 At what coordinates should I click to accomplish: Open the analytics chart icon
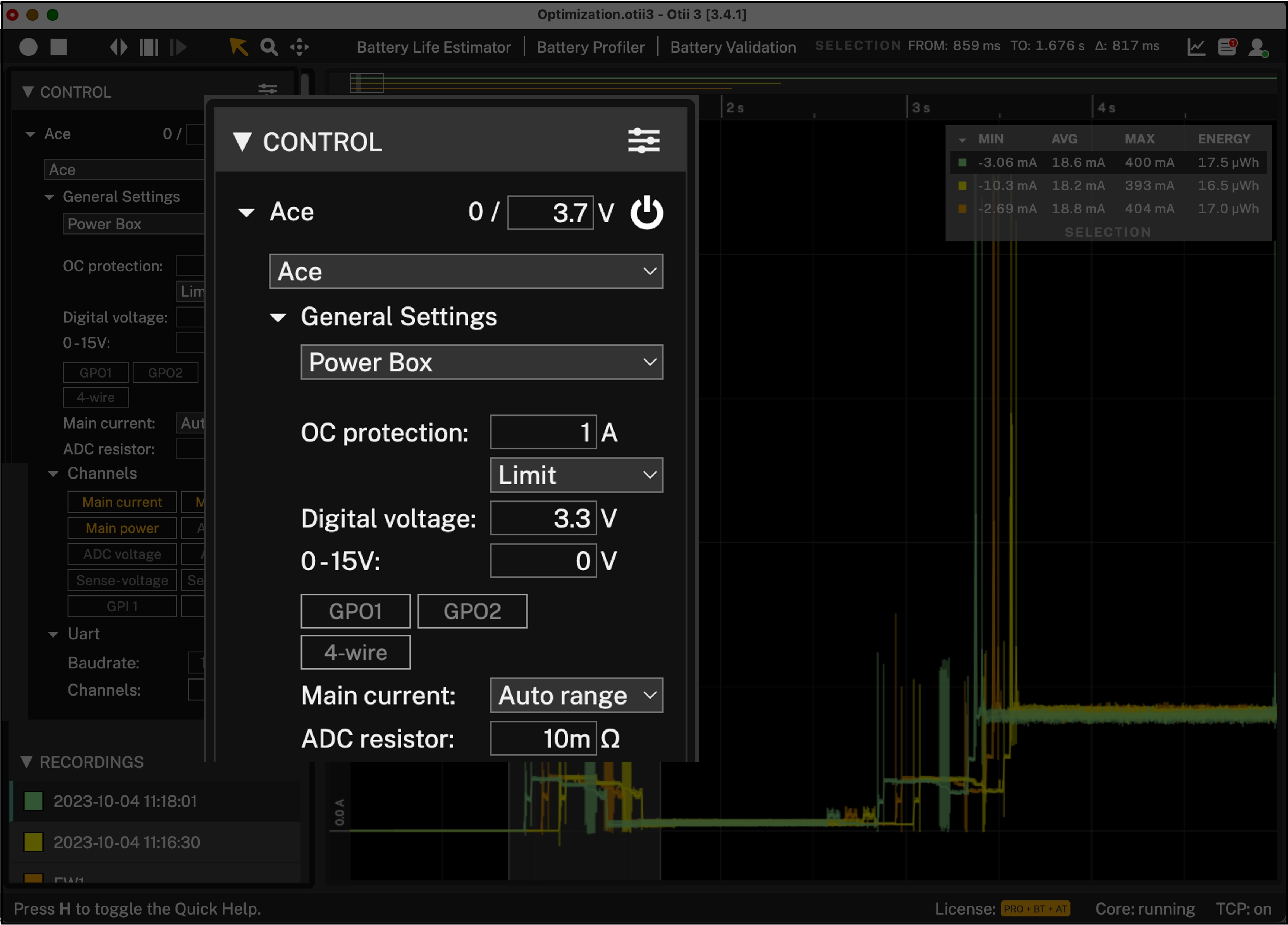click(1196, 48)
